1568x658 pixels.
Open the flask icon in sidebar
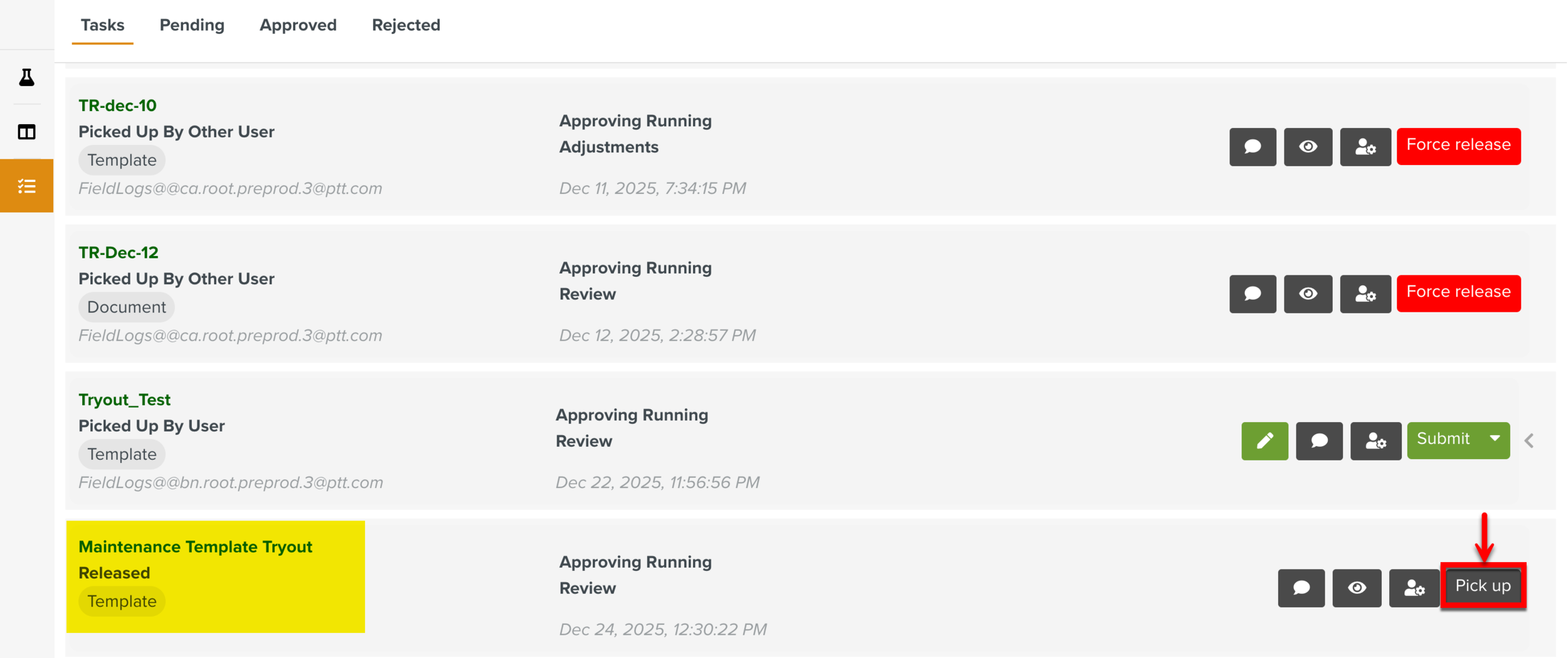pyautogui.click(x=26, y=77)
